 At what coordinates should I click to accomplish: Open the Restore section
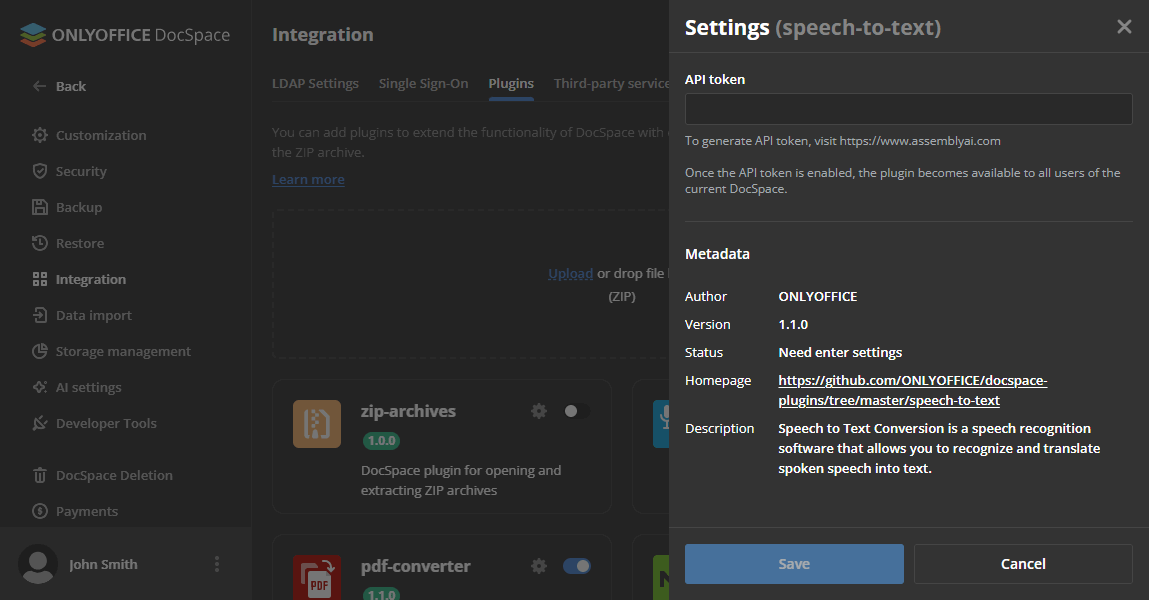click(79, 243)
